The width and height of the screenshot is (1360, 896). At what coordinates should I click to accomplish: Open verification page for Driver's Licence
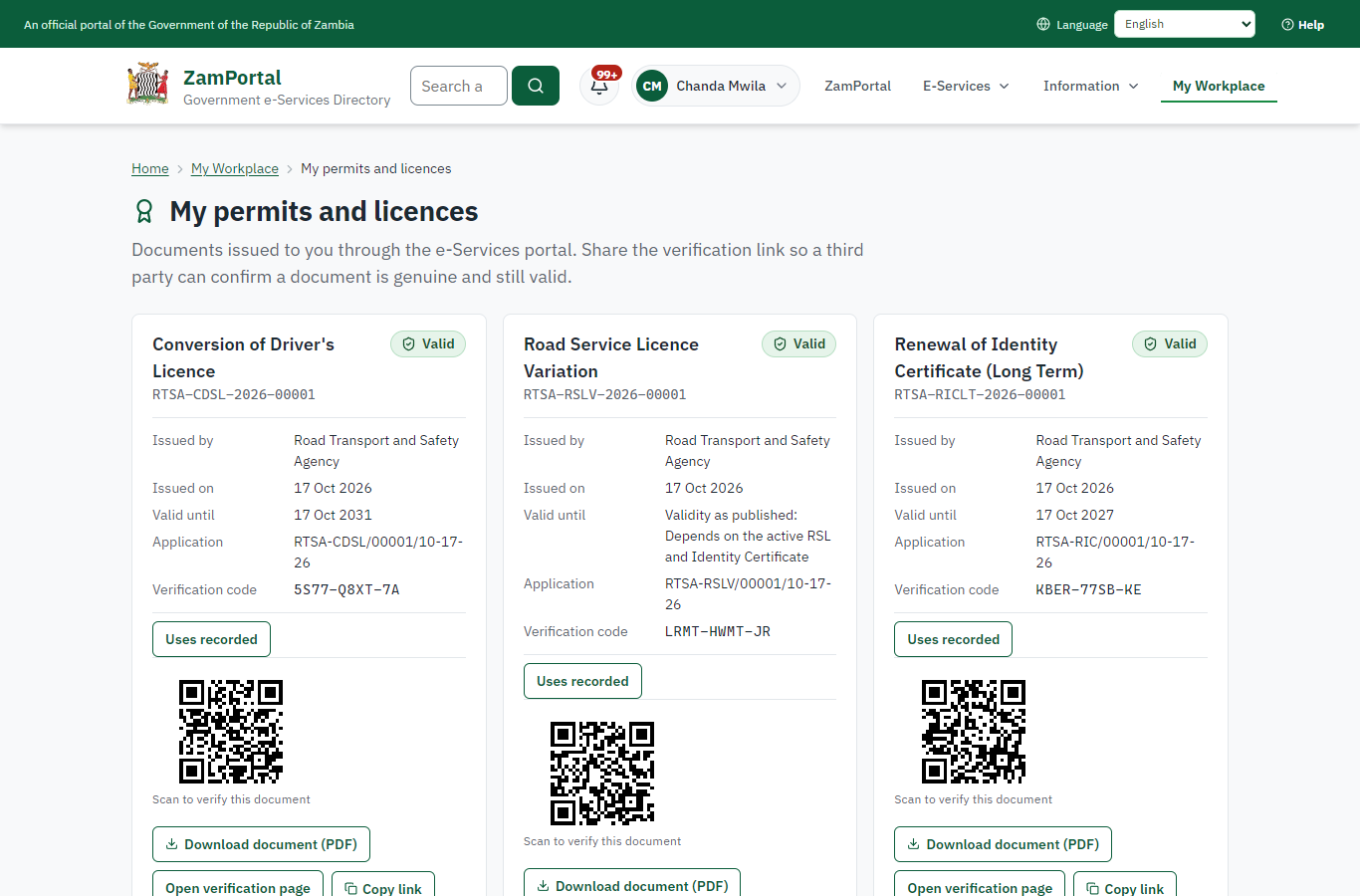pyautogui.click(x=238, y=885)
